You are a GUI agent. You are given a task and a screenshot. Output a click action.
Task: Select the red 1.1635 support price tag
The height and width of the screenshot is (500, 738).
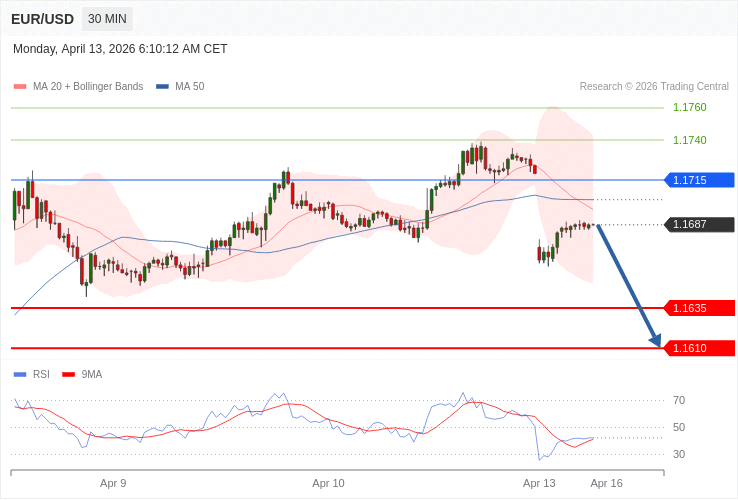[699, 308]
